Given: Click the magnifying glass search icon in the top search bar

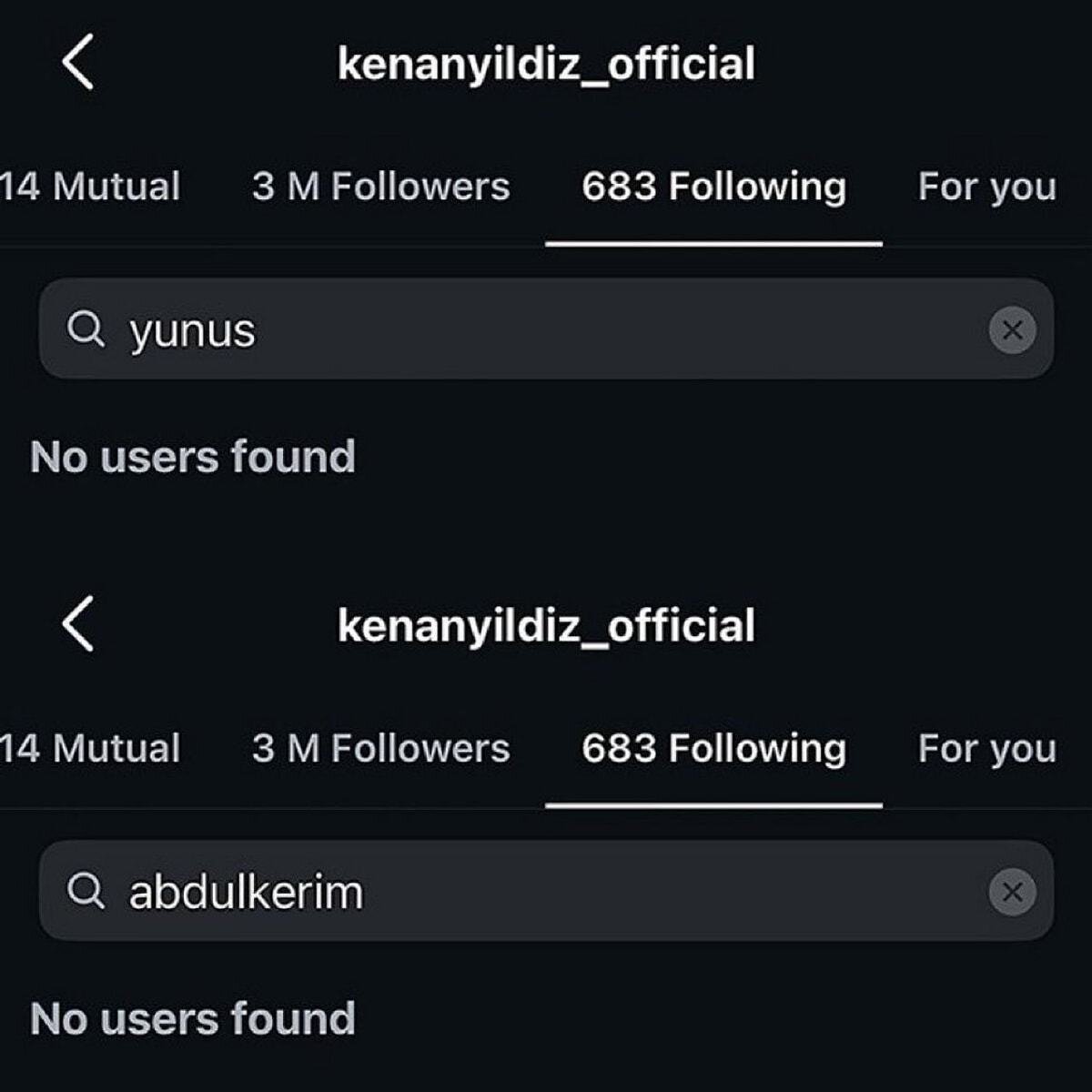Looking at the screenshot, I should click(87, 329).
